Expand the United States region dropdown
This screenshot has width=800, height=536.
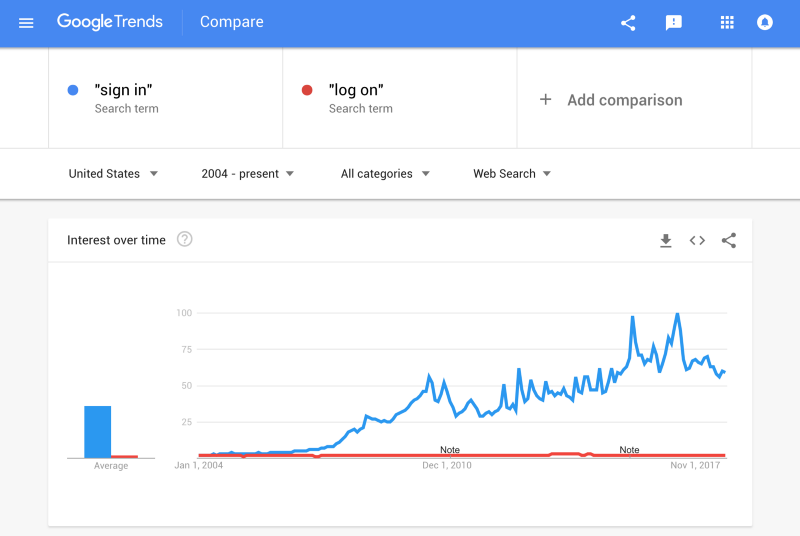(x=113, y=174)
